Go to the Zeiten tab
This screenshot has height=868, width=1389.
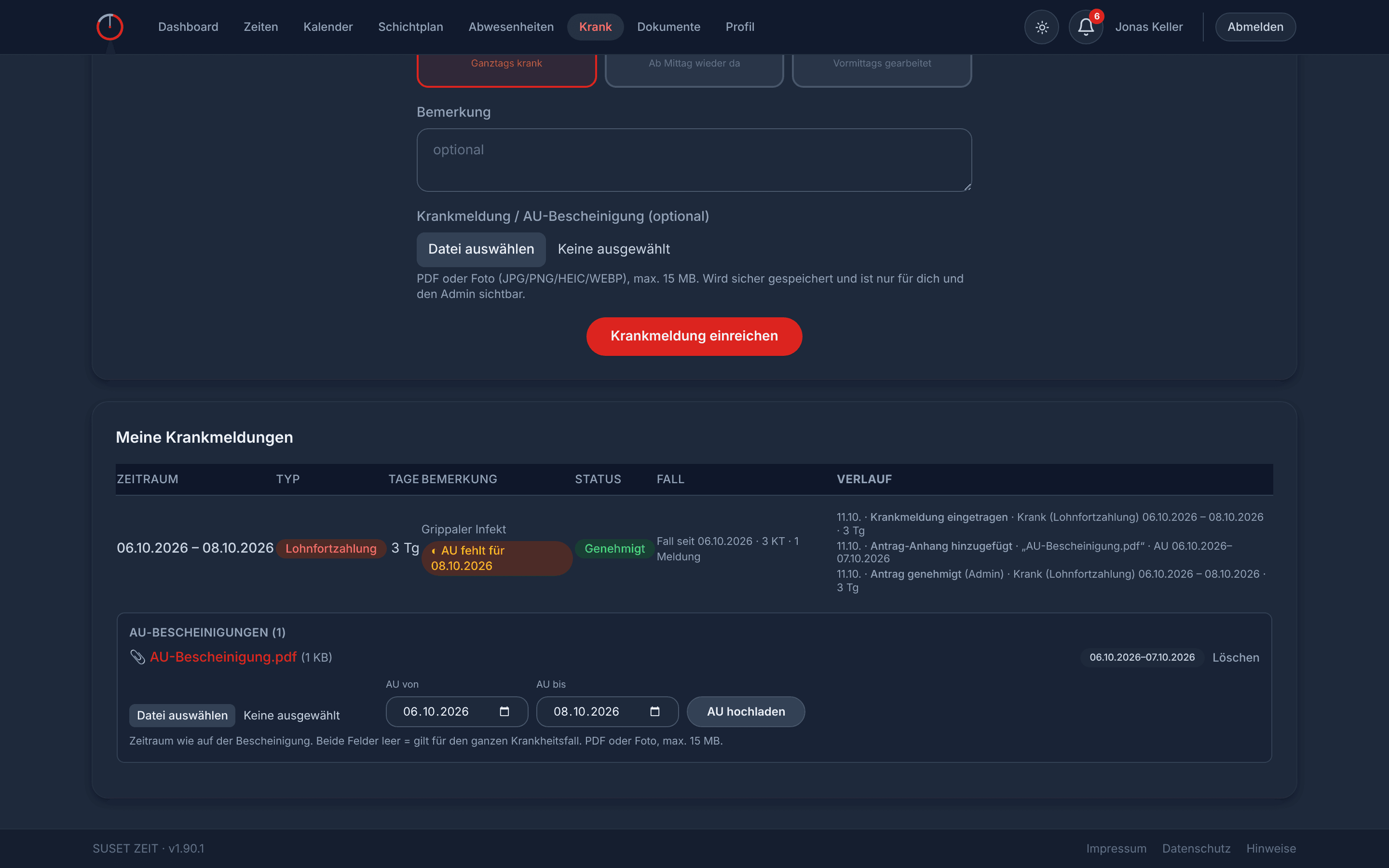click(260, 27)
